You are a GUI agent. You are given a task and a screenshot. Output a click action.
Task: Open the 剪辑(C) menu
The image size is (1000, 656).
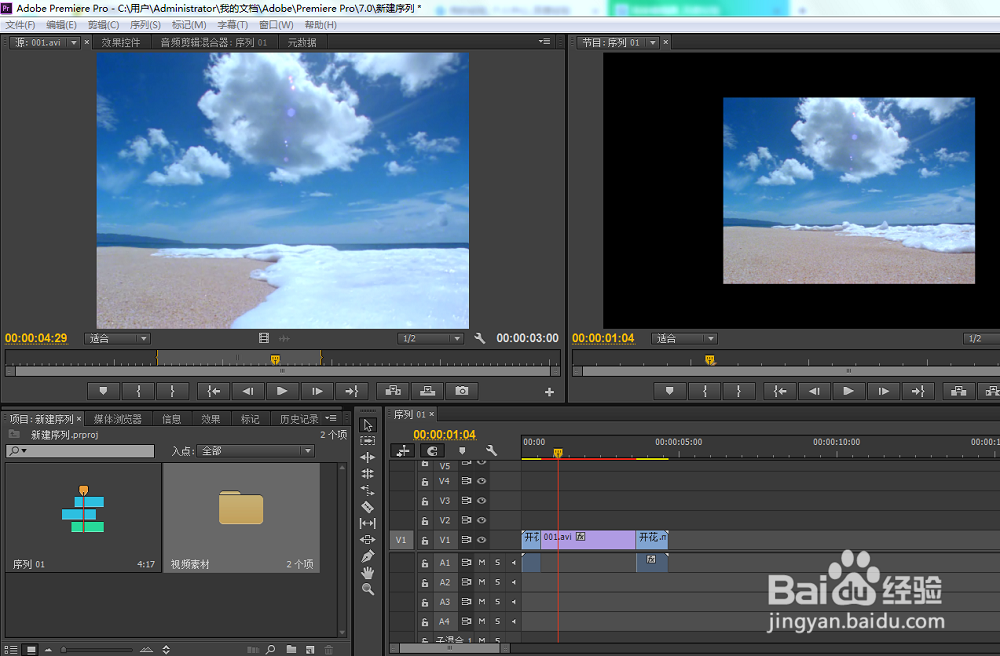103,25
